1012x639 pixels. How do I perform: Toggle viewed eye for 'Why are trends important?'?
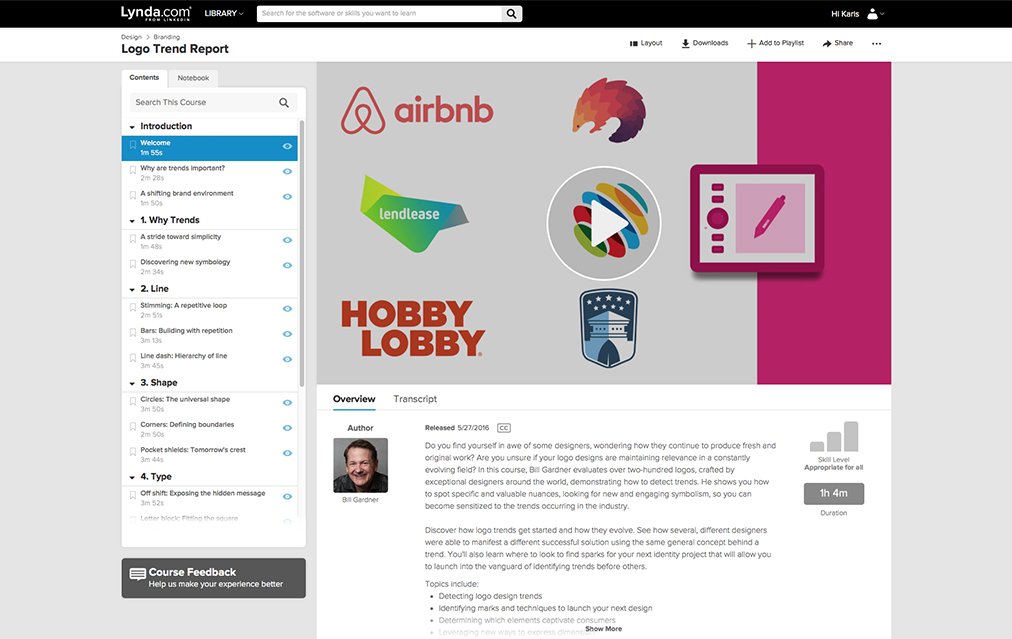click(287, 172)
